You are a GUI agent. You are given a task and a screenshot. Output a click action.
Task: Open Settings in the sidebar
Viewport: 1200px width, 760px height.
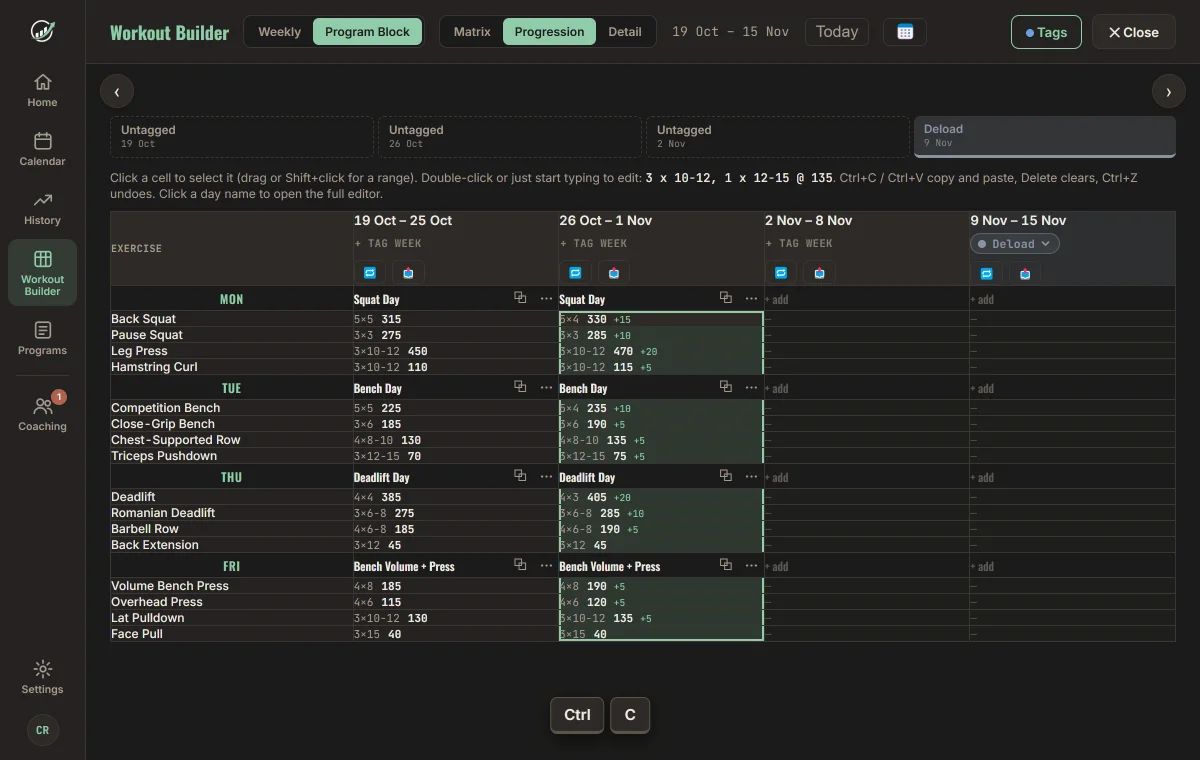click(42, 677)
